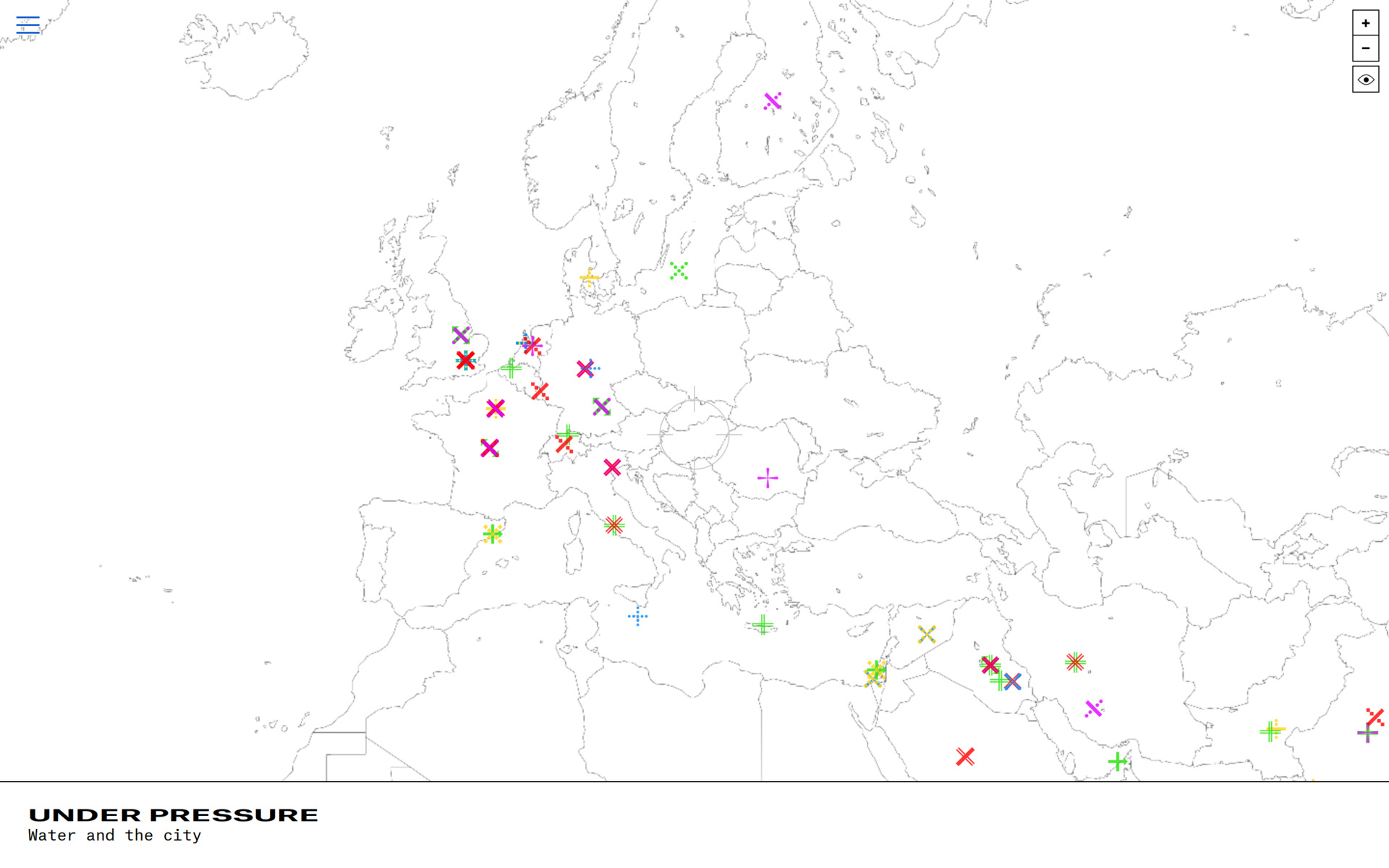Select magenta dotted marker in Finland

tap(773, 101)
